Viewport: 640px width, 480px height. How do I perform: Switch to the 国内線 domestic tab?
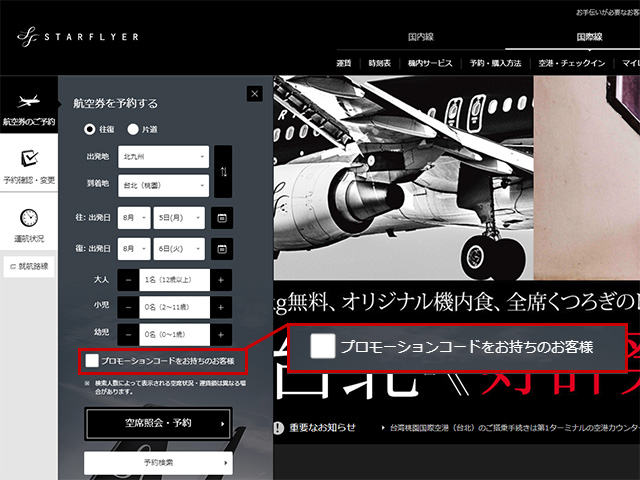click(420, 37)
